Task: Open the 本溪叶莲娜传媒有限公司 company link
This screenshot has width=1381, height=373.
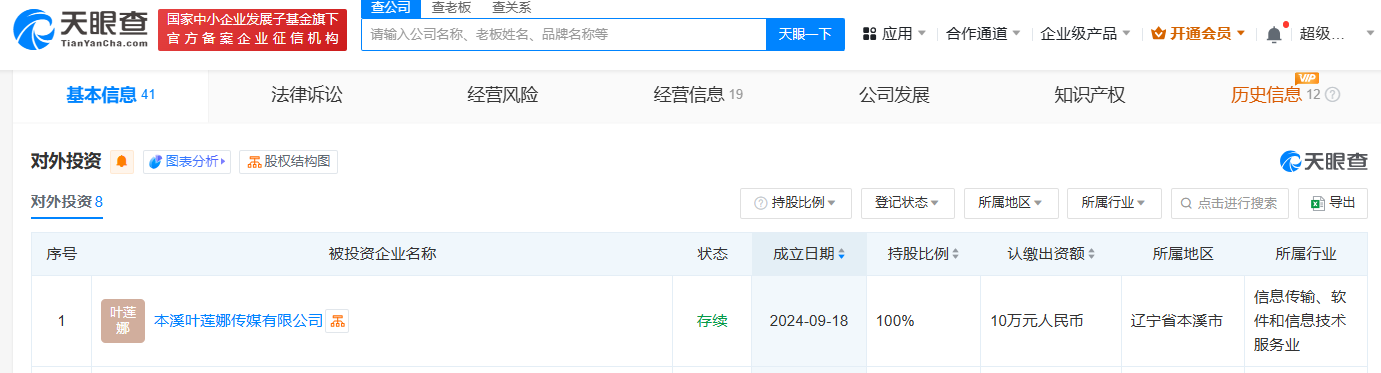Action: (239, 321)
